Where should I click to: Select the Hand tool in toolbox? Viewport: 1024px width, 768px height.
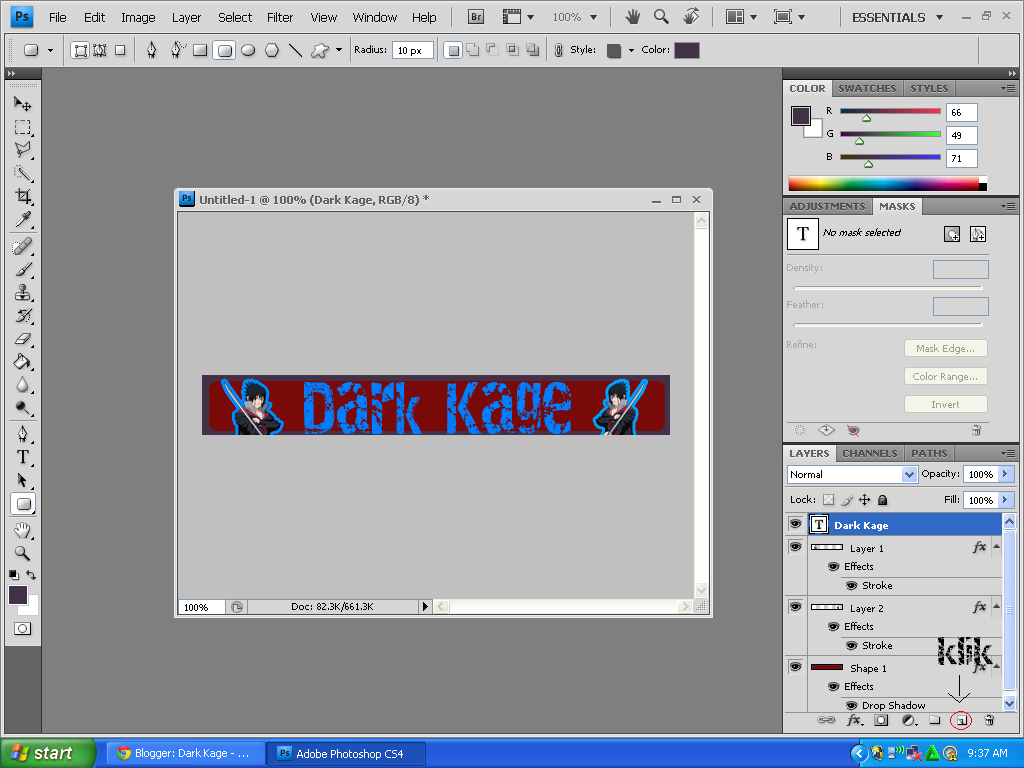pos(23,530)
